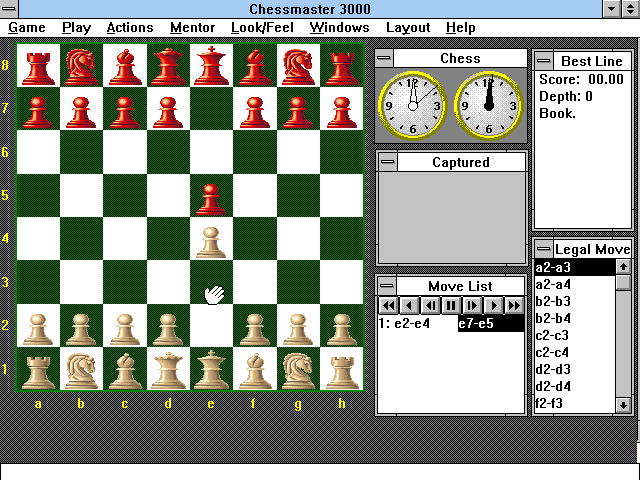Select move e7-e5 in Move List

click(491, 324)
